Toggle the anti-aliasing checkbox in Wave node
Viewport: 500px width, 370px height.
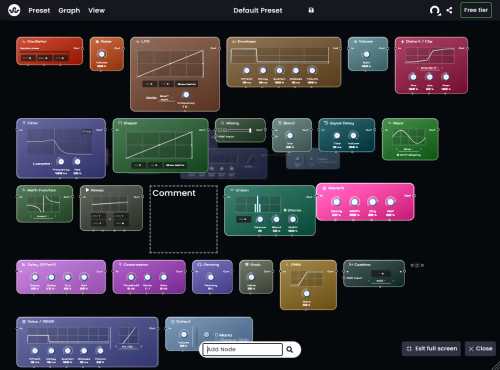(398, 155)
